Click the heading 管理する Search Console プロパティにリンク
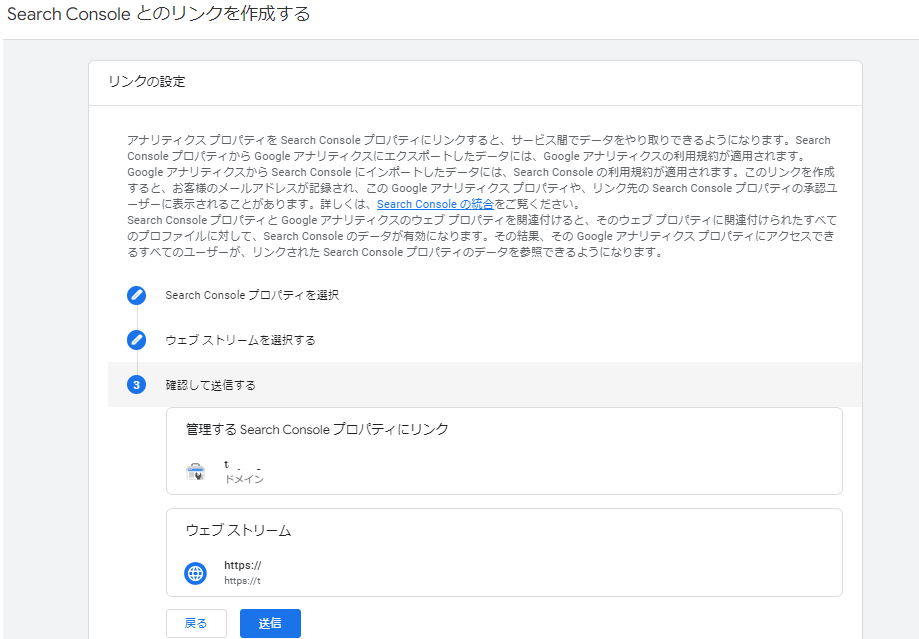Viewport: 919px width, 639px height. coord(317,429)
